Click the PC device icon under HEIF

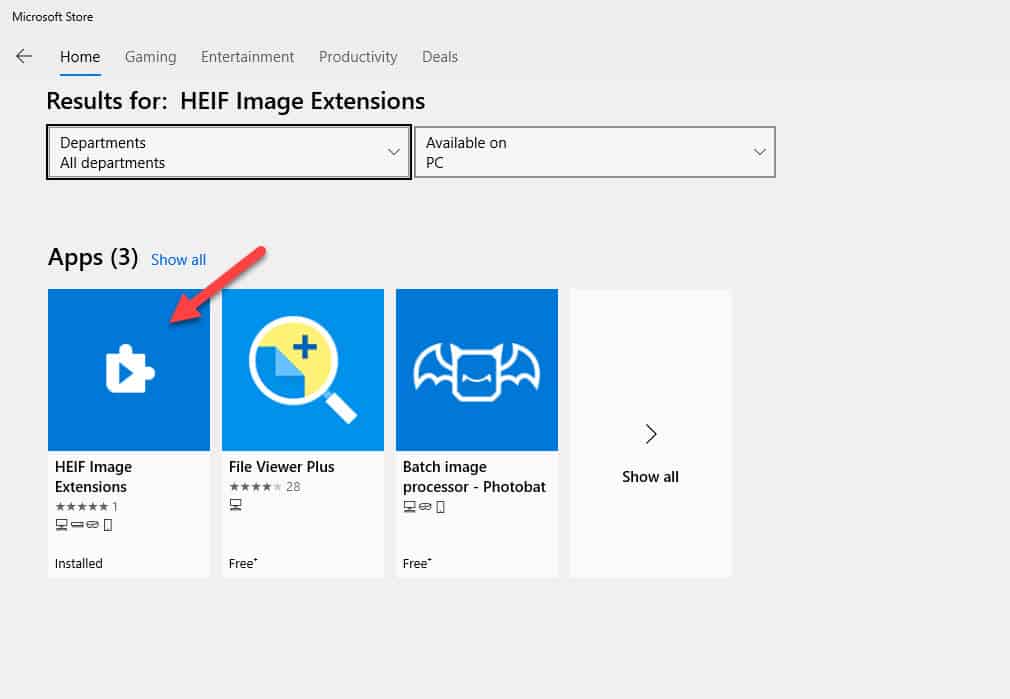coord(61,524)
